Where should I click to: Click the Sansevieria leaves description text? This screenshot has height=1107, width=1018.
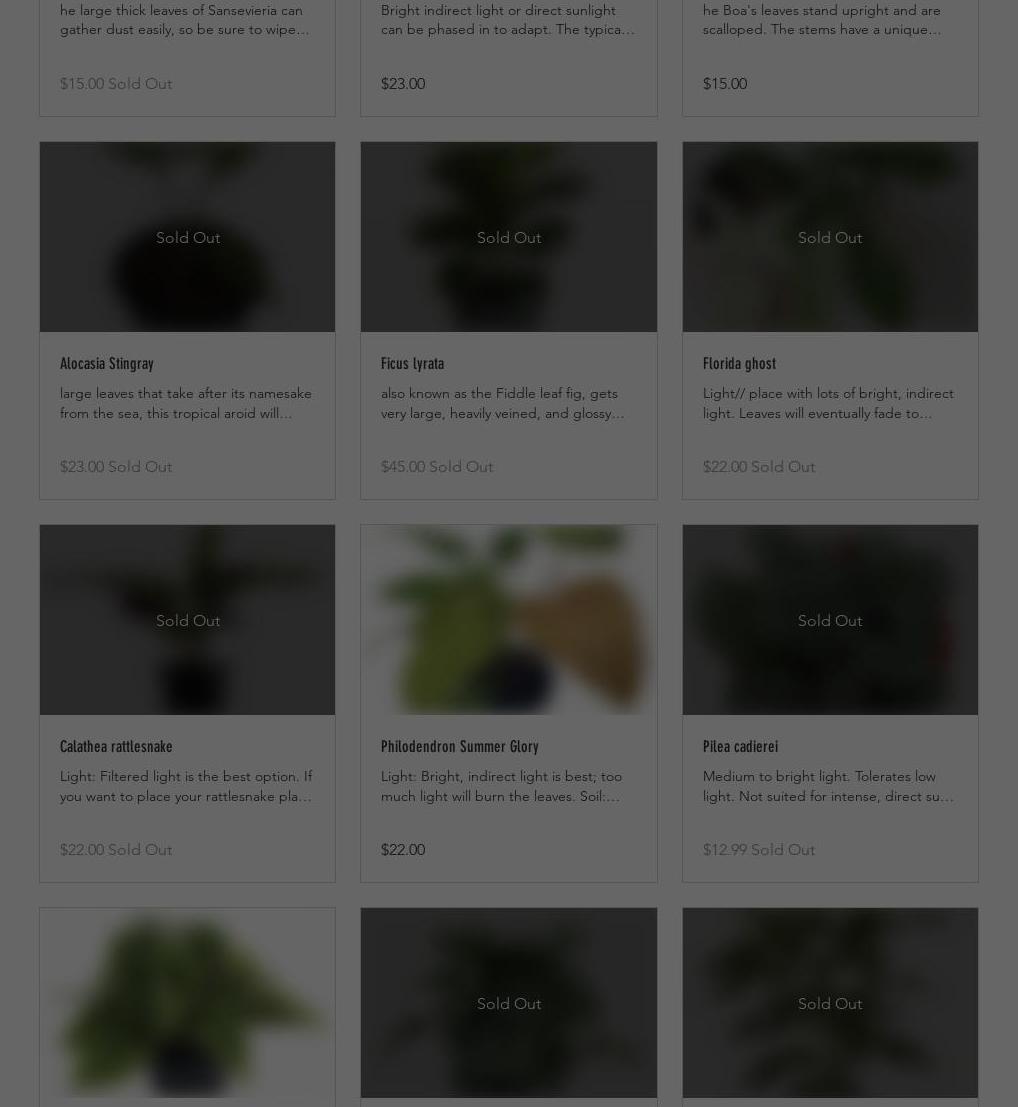pyautogui.click(x=184, y=20)
